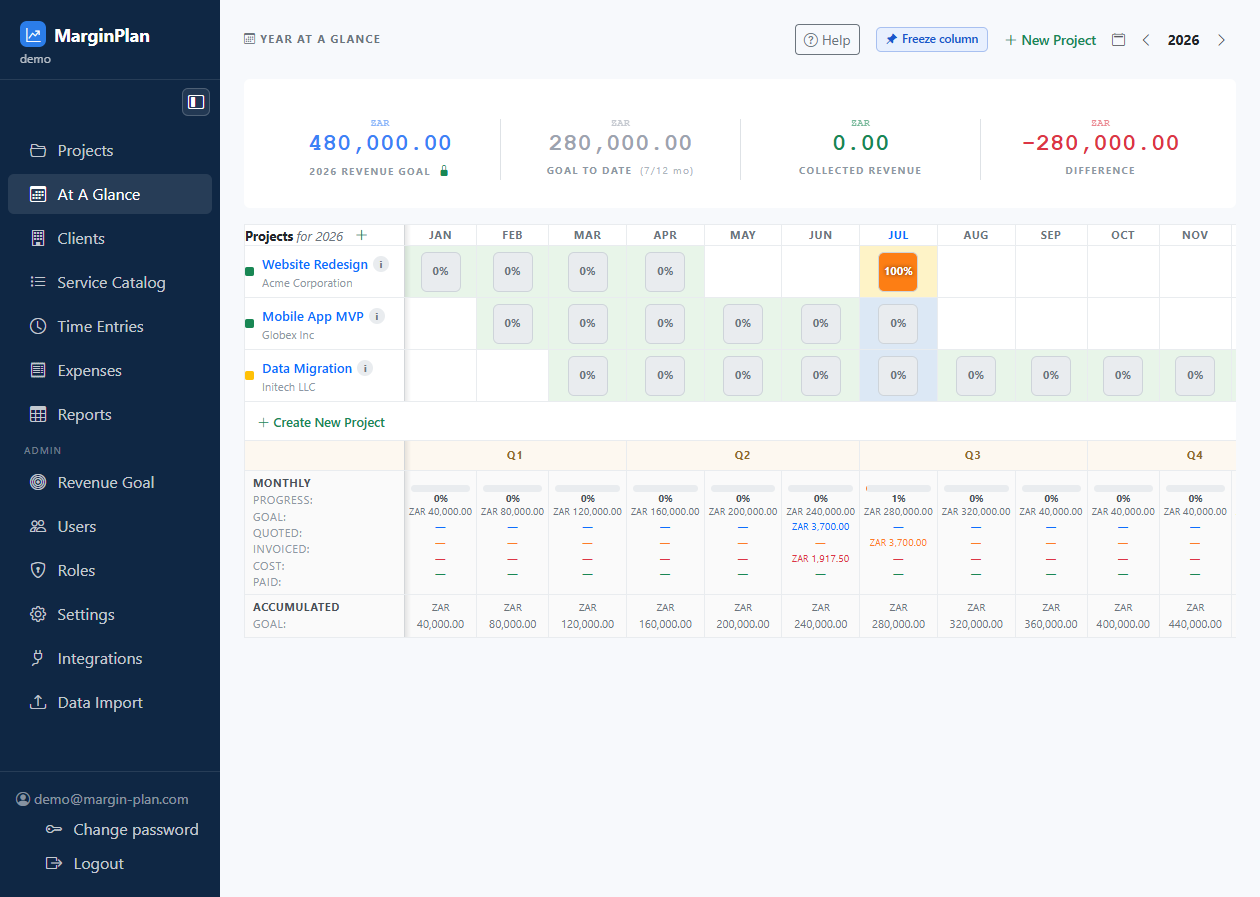Open the calendar icon next to year

1119,40
